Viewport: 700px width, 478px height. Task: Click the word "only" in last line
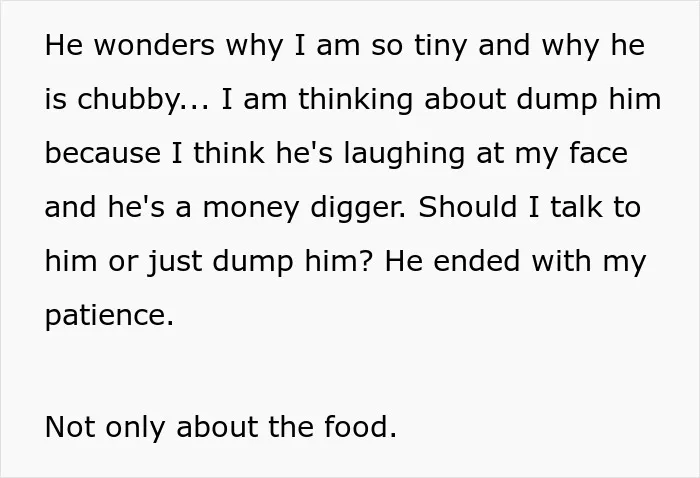136,428
